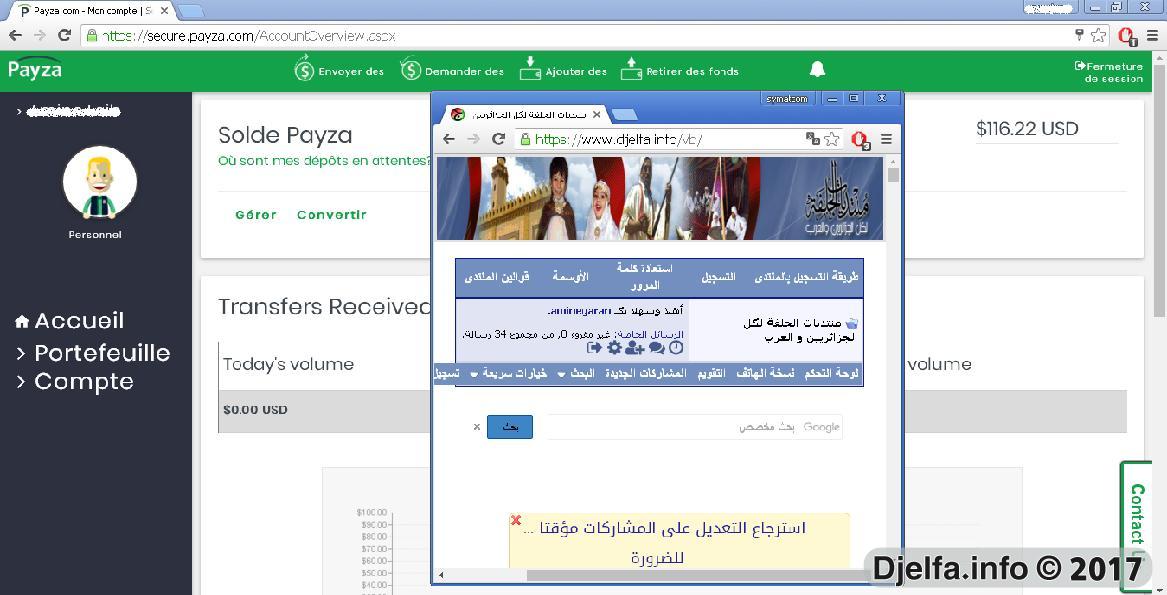Expand the البحث dropdown in forum navbar
The width and height of the screenshot is (1167, 595).
tap(577, 373)
